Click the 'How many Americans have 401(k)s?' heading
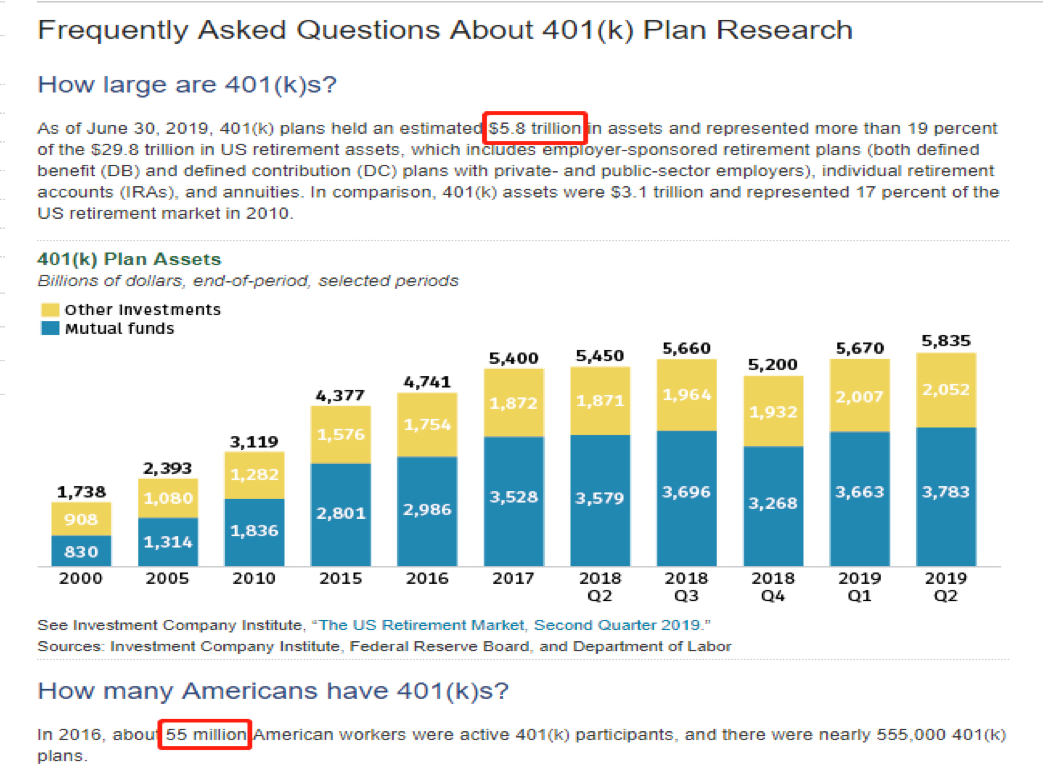1043x780 pixels. point(273,691)
